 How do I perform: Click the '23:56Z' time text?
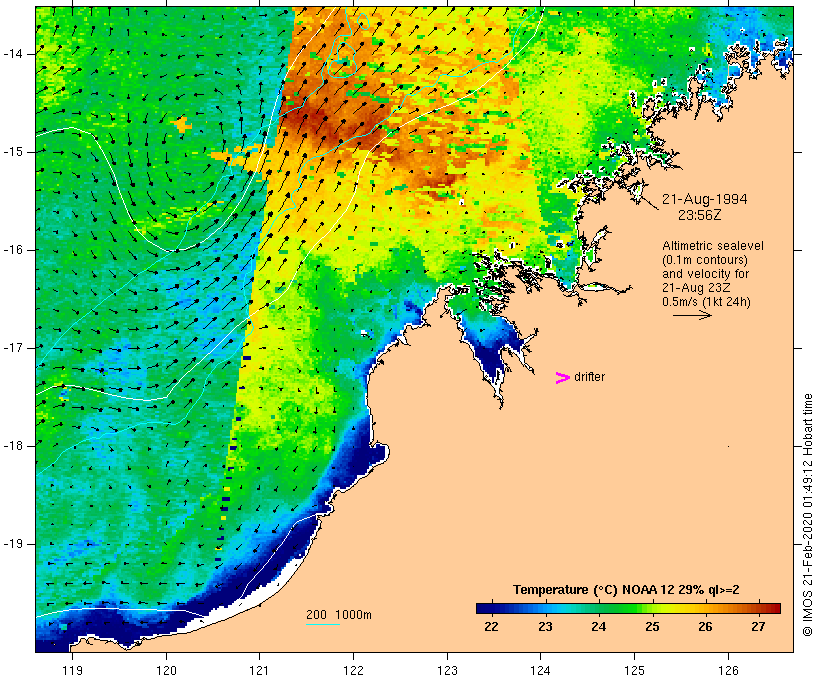(700, 215)
